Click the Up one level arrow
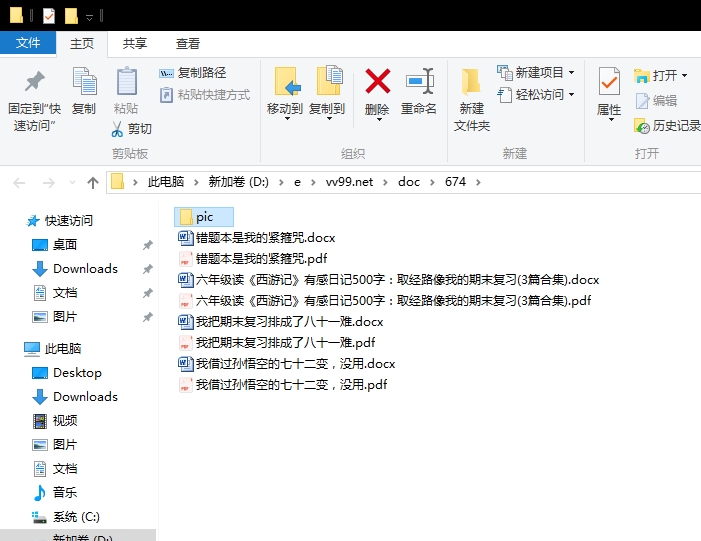The height and width of the screenshot is (541, 701). [93, 182]
